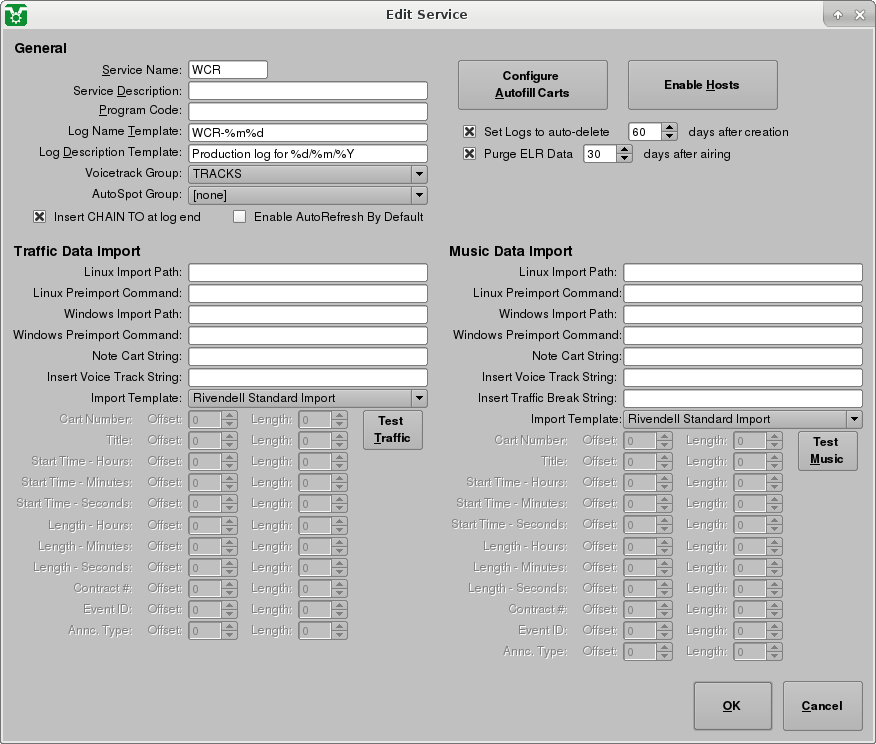Dismiss dialog via Cancel
Screen dimensions: 876x744
coord(822,705)
